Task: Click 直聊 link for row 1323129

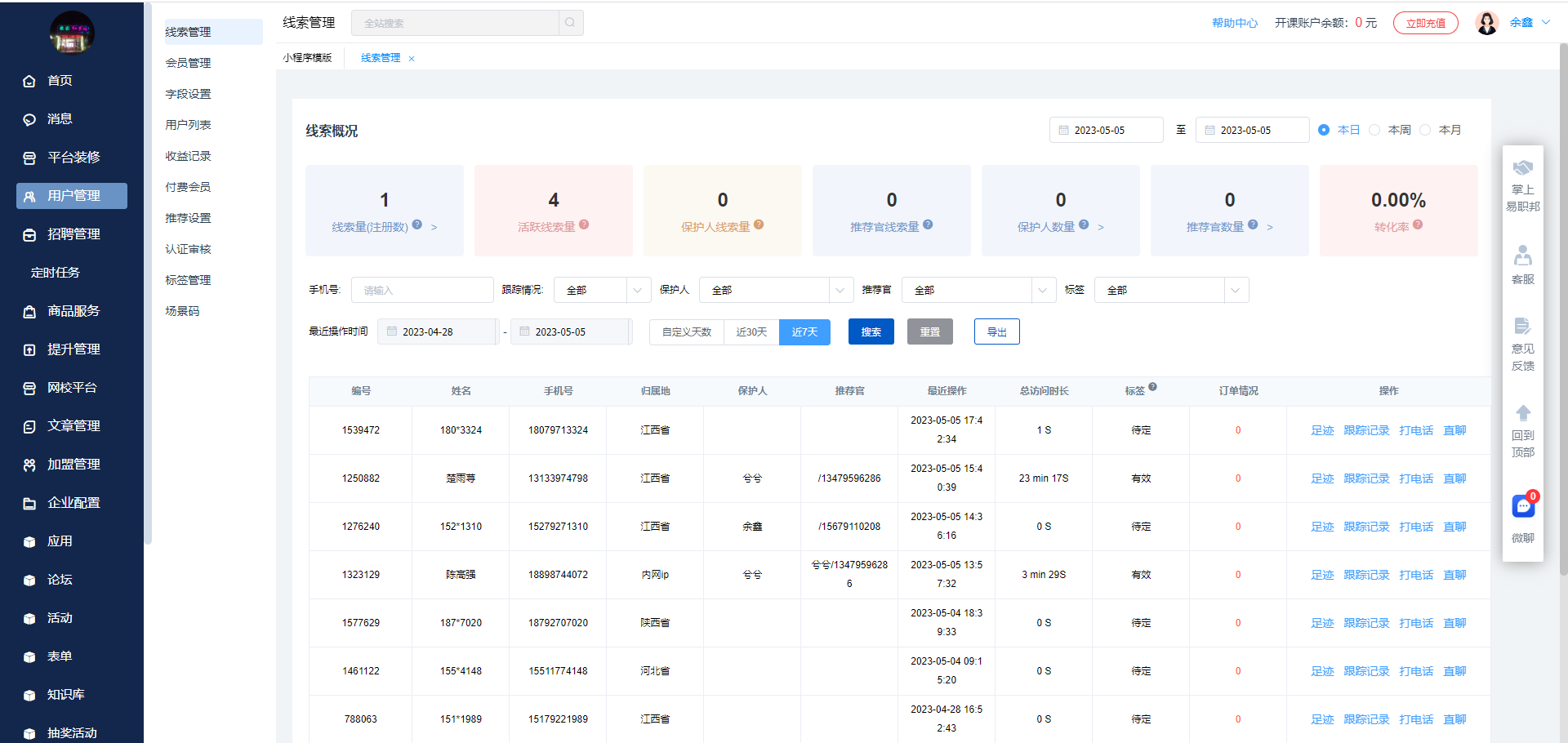Action: pos(1454,575)
